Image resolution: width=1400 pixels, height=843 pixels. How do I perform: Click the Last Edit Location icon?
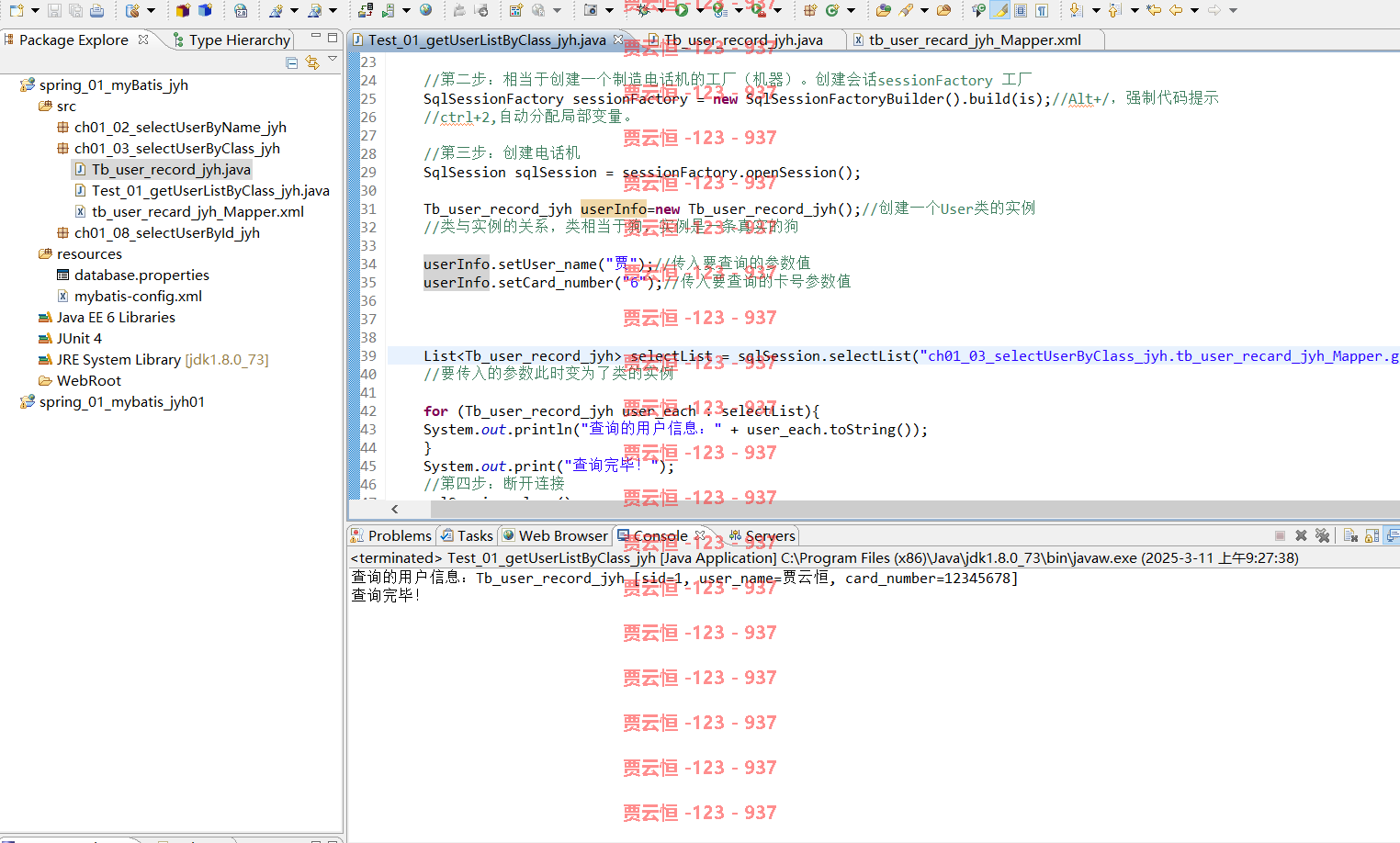1154,10
